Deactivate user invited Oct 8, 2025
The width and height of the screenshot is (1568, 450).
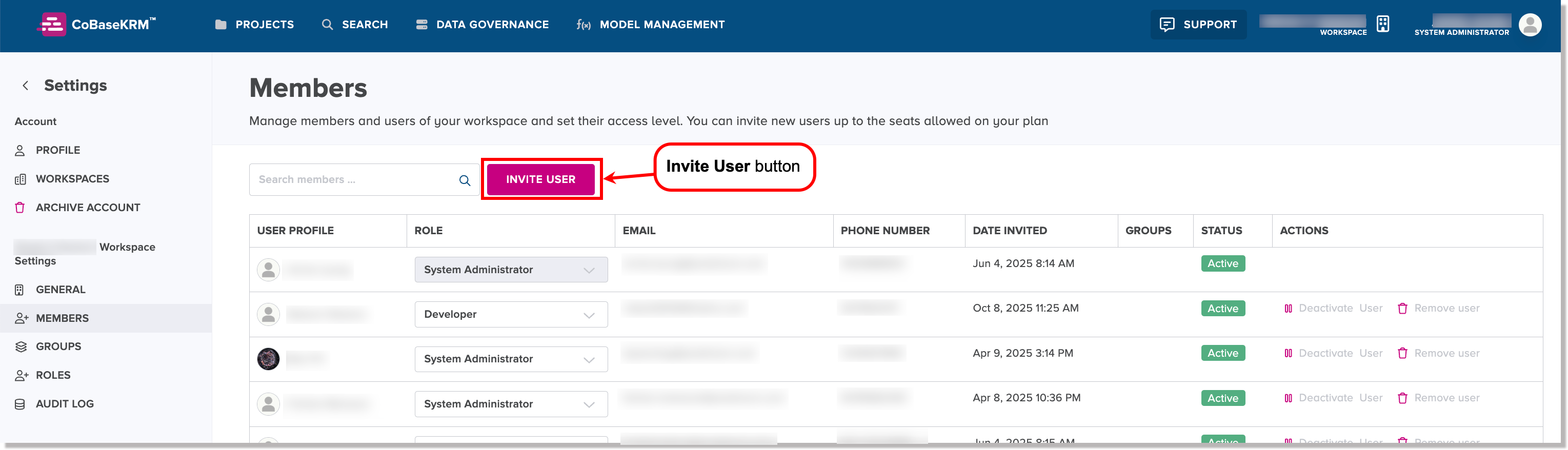[1333, 309]
